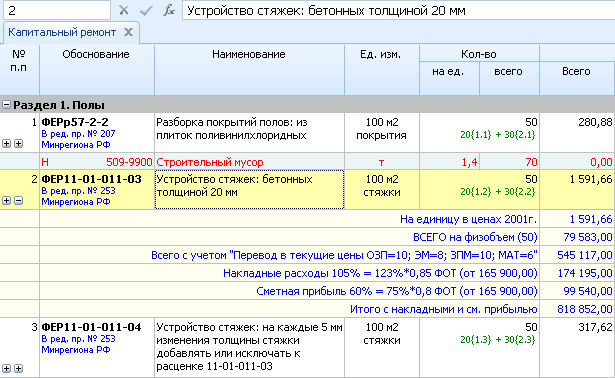Click the row number field showing 2
The height and width of the screenshot is (378, 615).
coord(57,10)
